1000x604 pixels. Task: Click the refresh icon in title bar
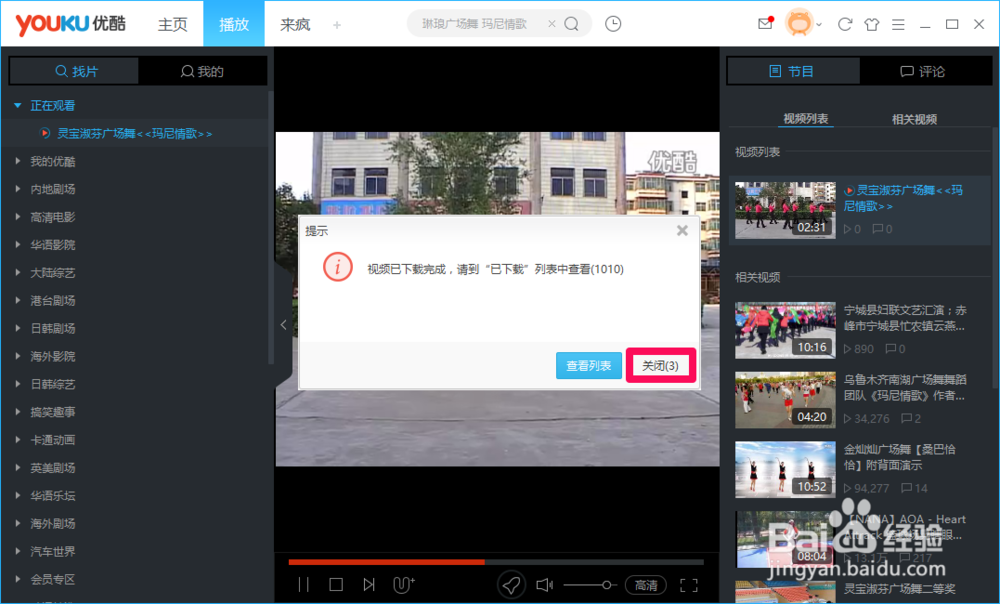845,24
